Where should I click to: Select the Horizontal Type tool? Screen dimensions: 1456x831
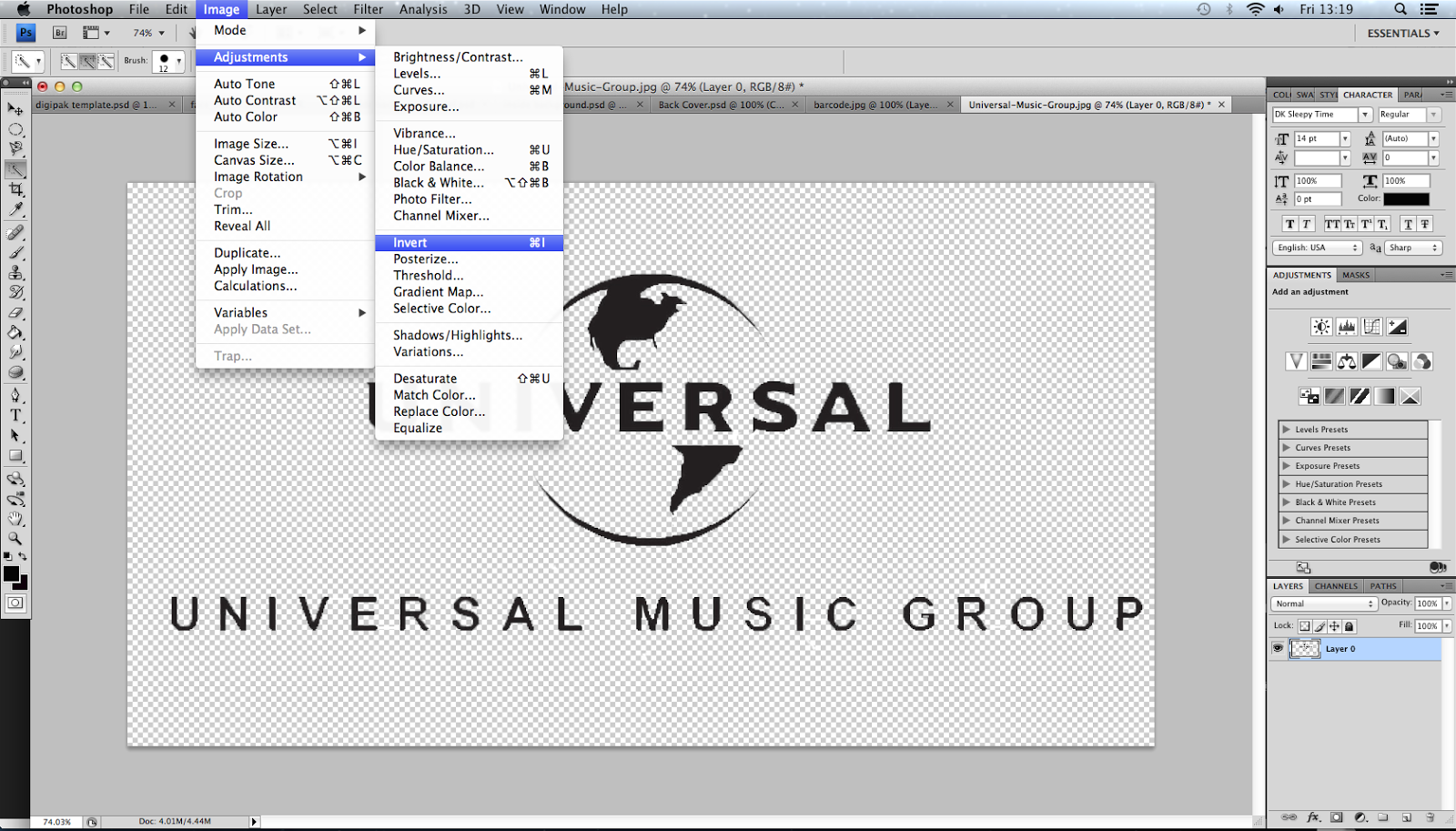pos(15,415)
